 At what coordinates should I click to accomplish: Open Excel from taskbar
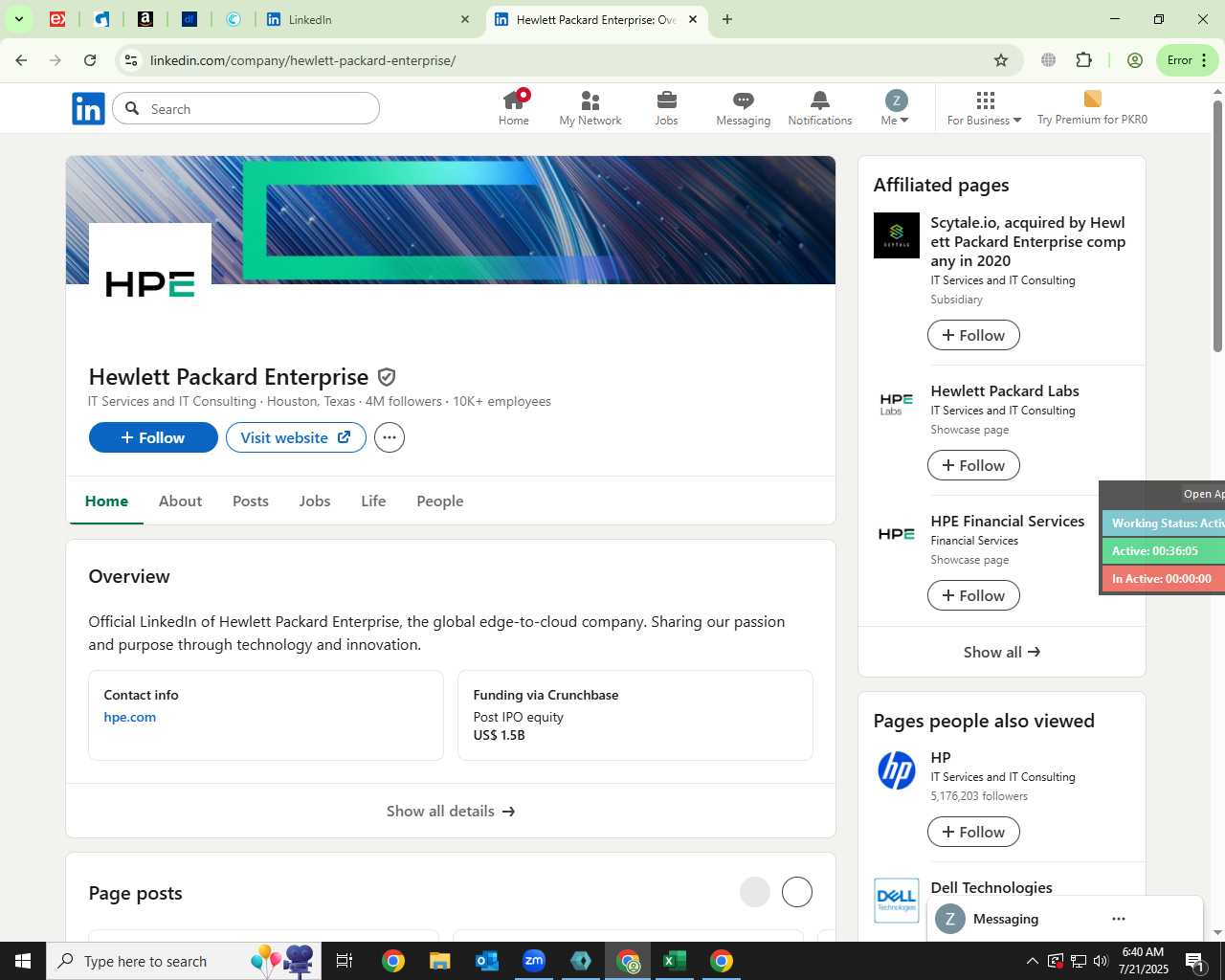[675, 961]
